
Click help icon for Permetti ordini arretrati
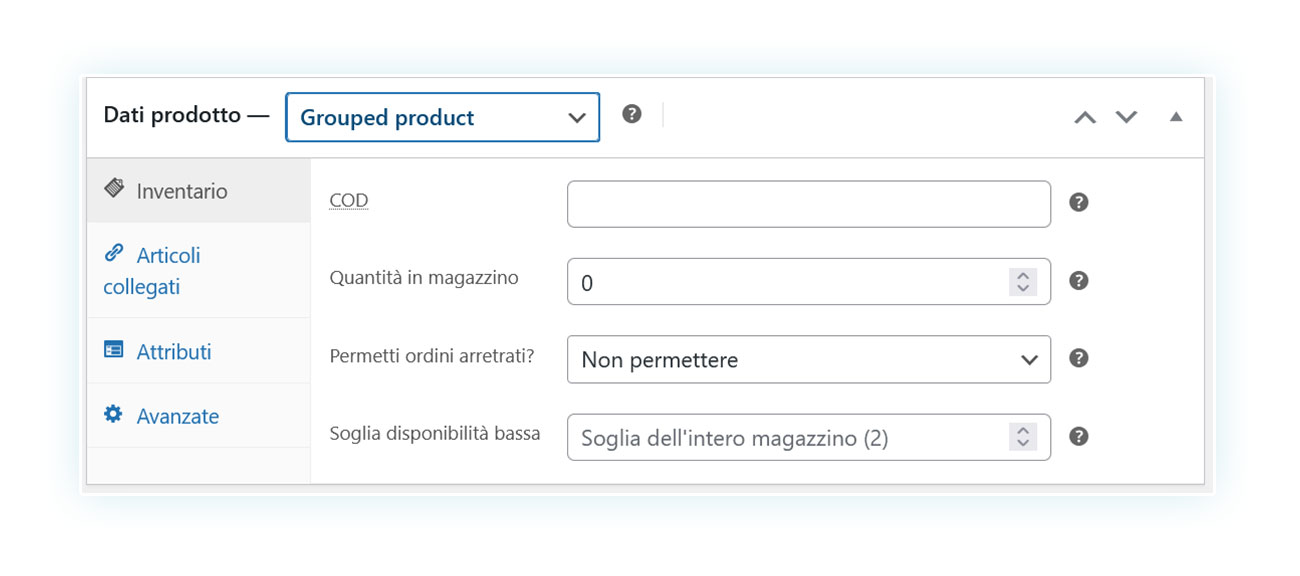click(1078, 358)
